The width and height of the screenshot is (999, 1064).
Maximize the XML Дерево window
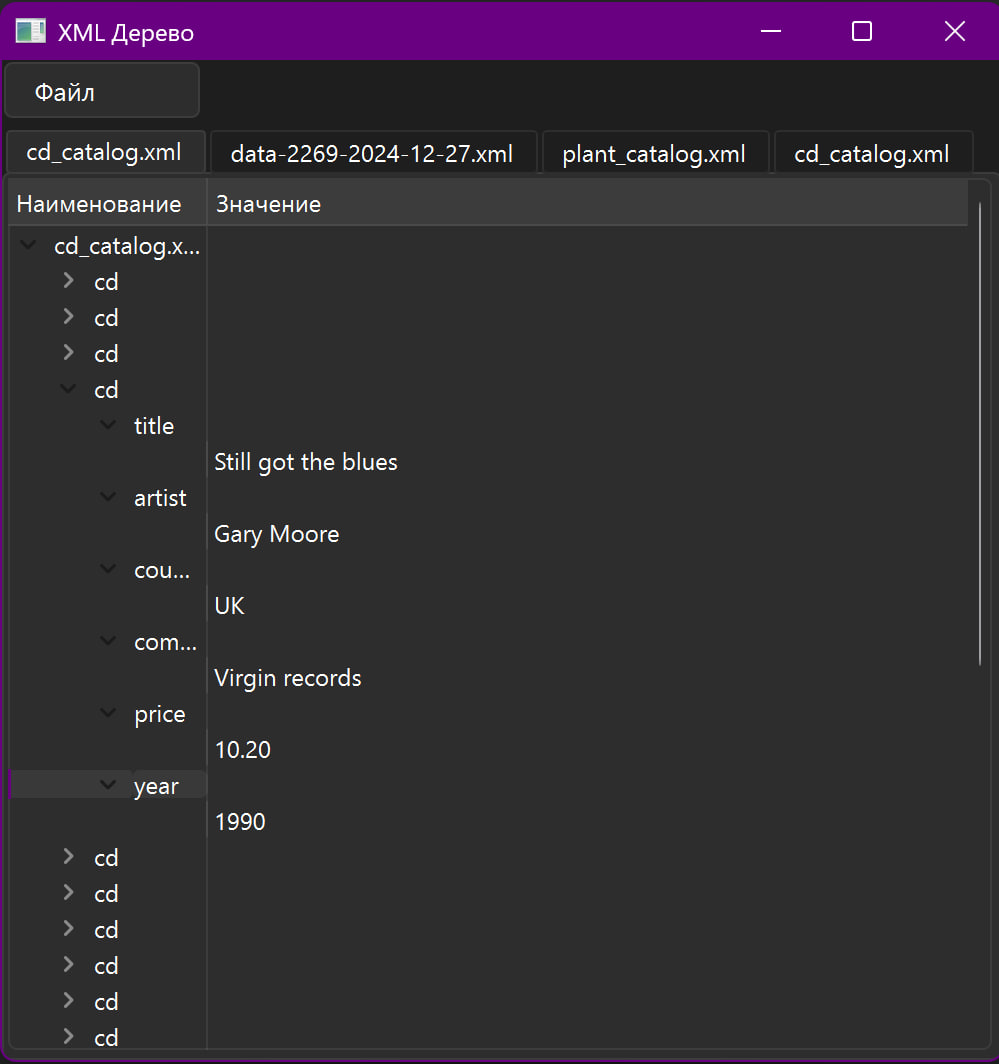click(861, 32)
